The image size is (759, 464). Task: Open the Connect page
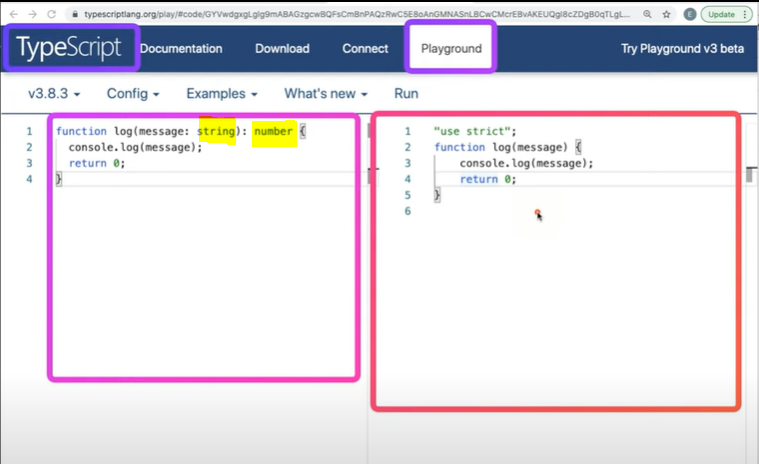pyautogui.click(x=365, y=48)
